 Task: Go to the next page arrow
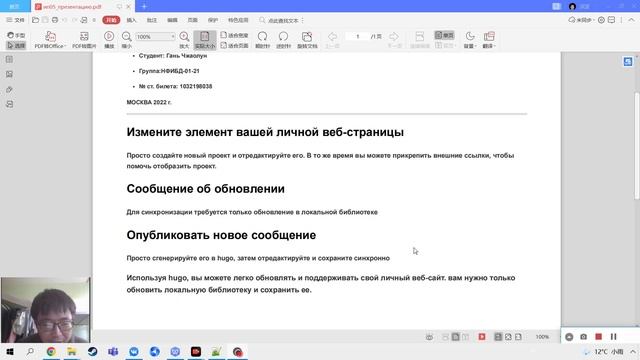point(394,40)
